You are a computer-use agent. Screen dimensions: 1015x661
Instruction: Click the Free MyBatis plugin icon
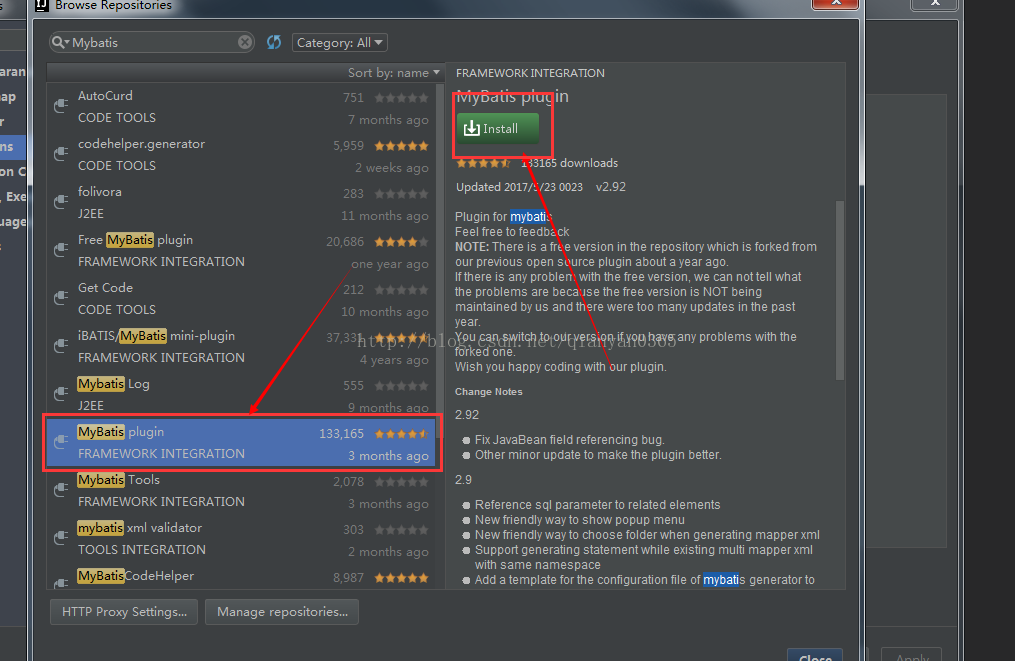[x=61, y=249]
